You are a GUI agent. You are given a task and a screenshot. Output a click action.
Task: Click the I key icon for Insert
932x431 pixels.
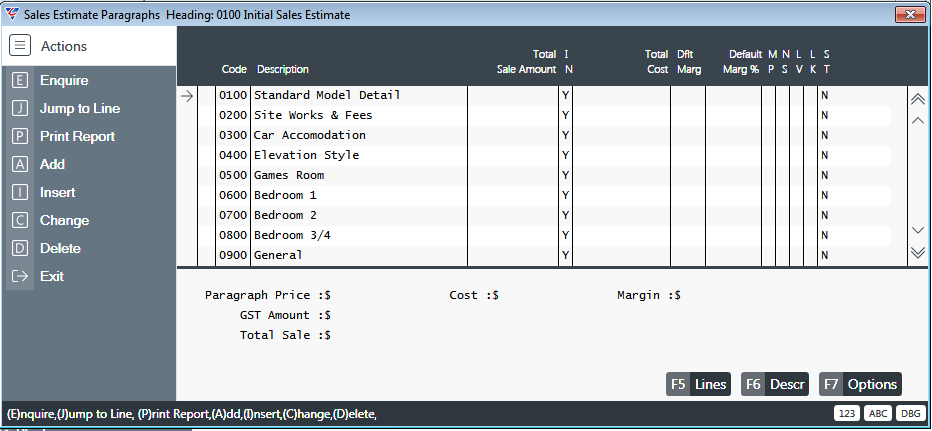click(20, 192)
